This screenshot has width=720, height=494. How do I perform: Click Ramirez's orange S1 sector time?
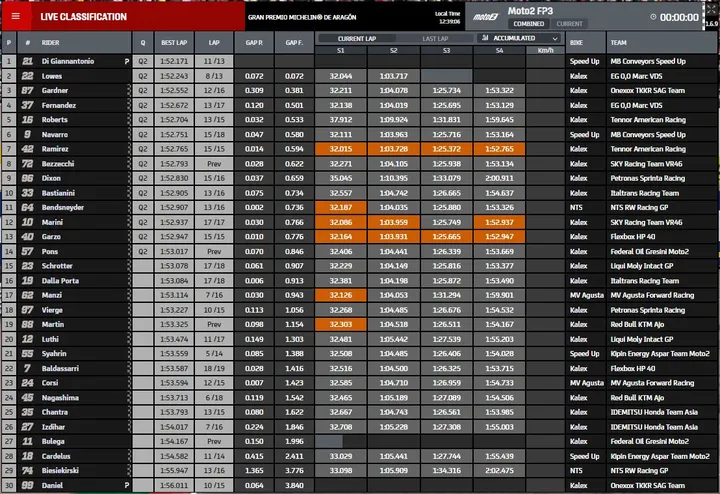(x=341, y=149)
